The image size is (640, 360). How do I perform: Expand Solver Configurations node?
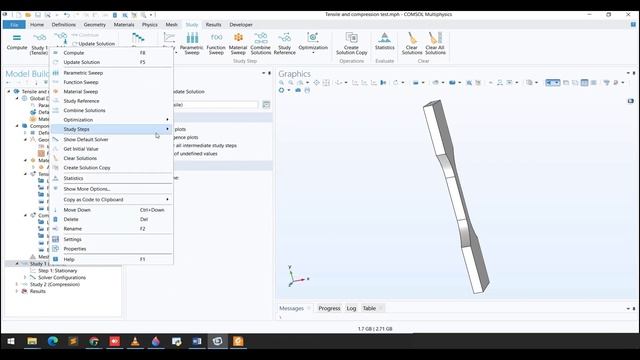point(25,278)
